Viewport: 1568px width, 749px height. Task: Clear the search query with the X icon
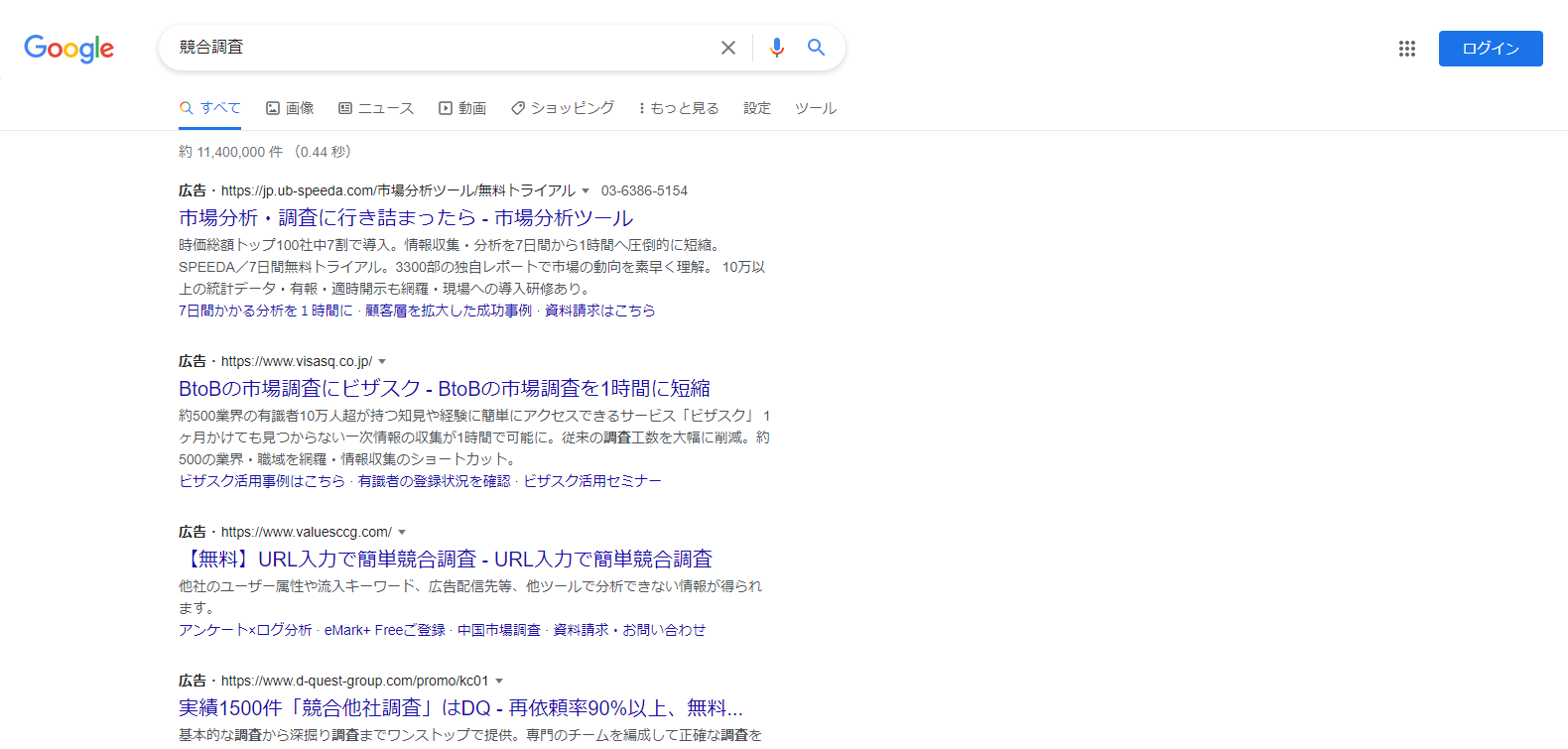click(x=728, y=48)
